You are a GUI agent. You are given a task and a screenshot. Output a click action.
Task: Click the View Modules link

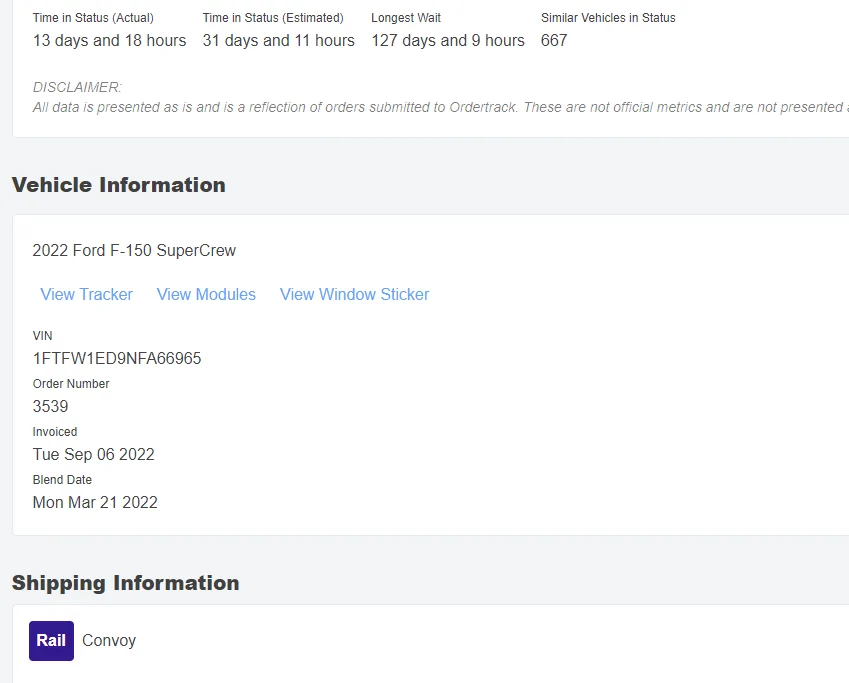coord(206,294)
